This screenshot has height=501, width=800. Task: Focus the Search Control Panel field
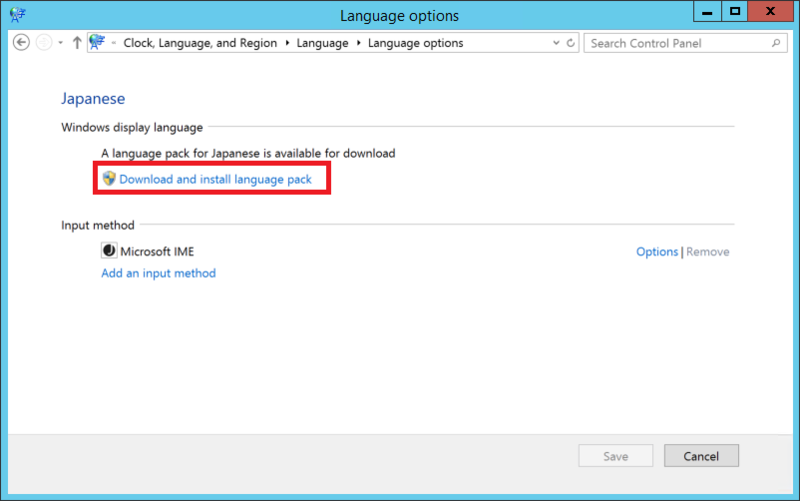click(x=685, y=43)
